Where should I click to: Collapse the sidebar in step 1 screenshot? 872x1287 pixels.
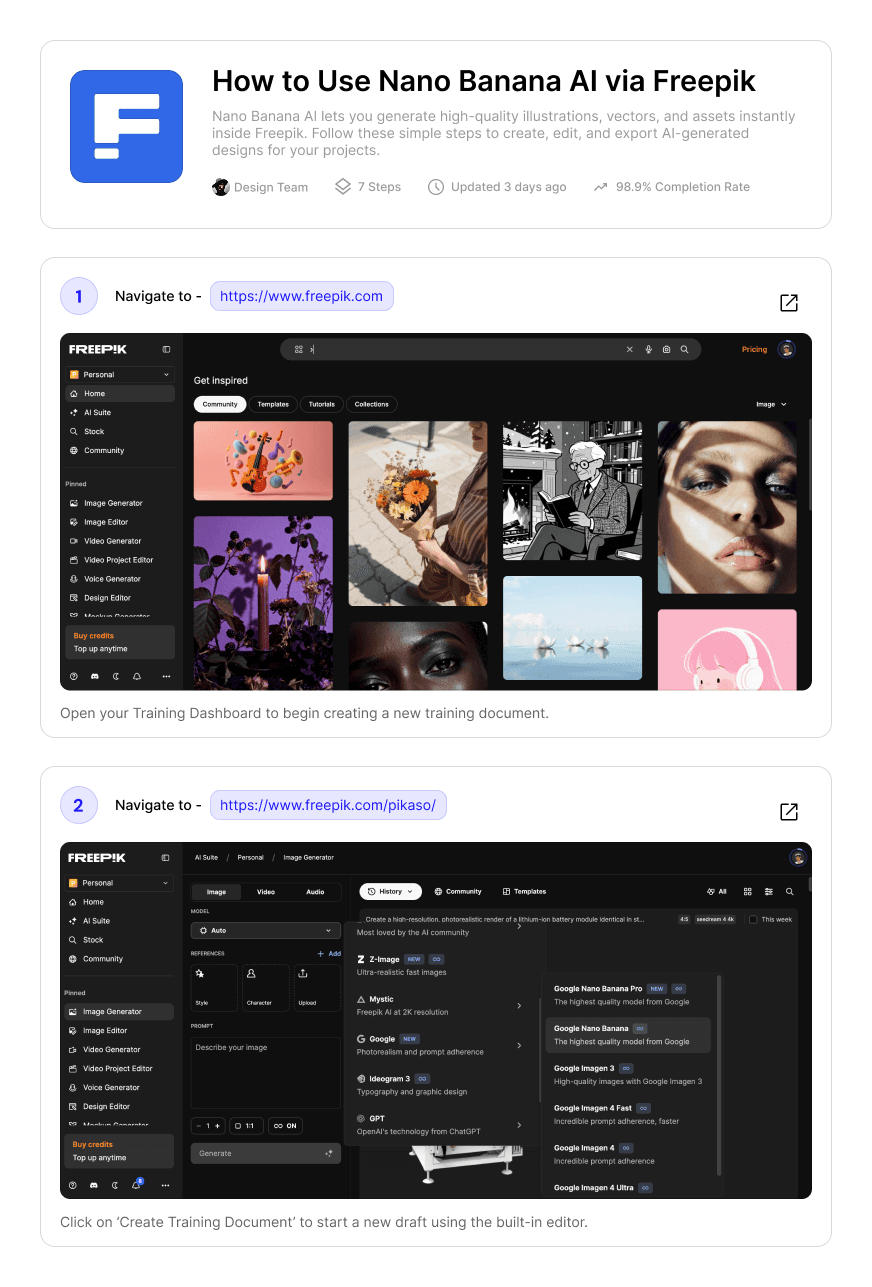(x=166, y=349)
